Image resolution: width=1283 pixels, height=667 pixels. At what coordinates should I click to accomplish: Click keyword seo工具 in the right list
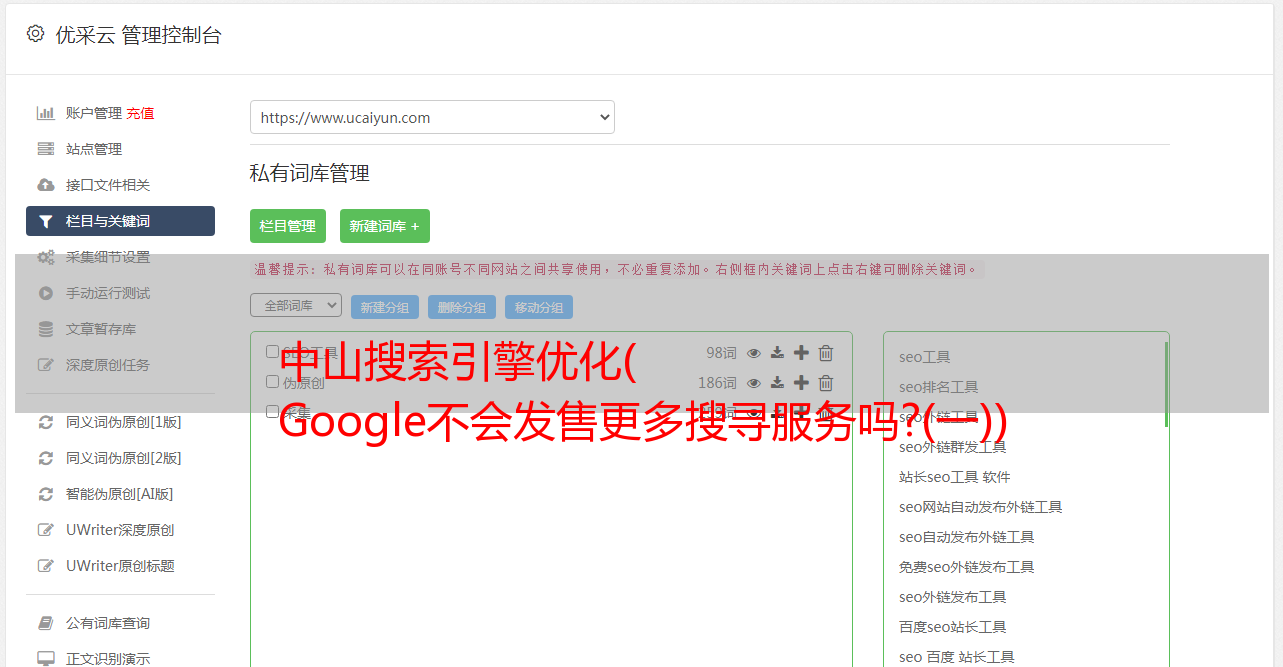[x=925, y=357]
